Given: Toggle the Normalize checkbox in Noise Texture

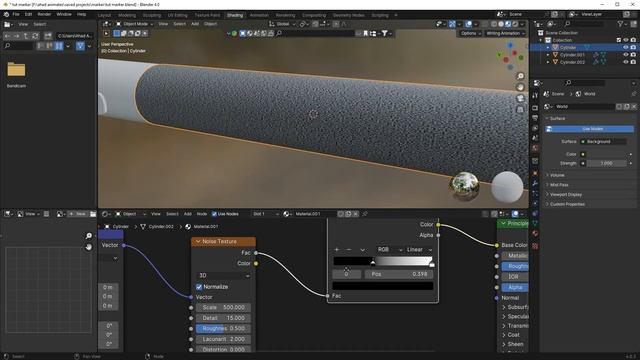Looking at the screenshot, I should (x=199, y=287).
